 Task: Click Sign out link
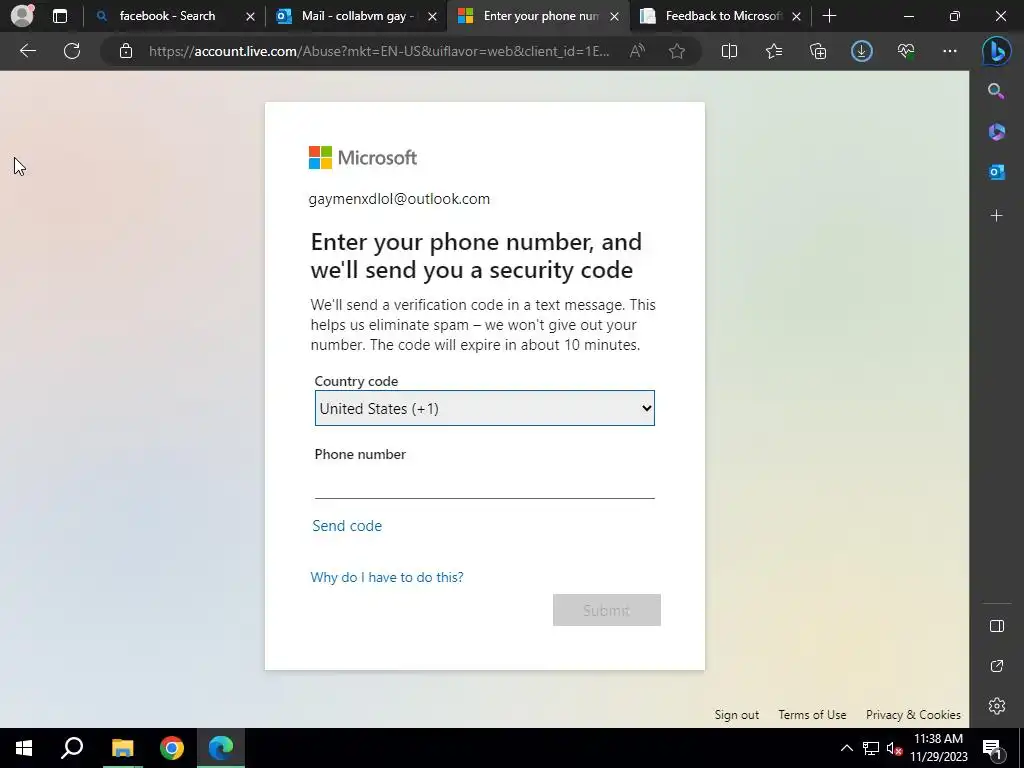(737, 714)
